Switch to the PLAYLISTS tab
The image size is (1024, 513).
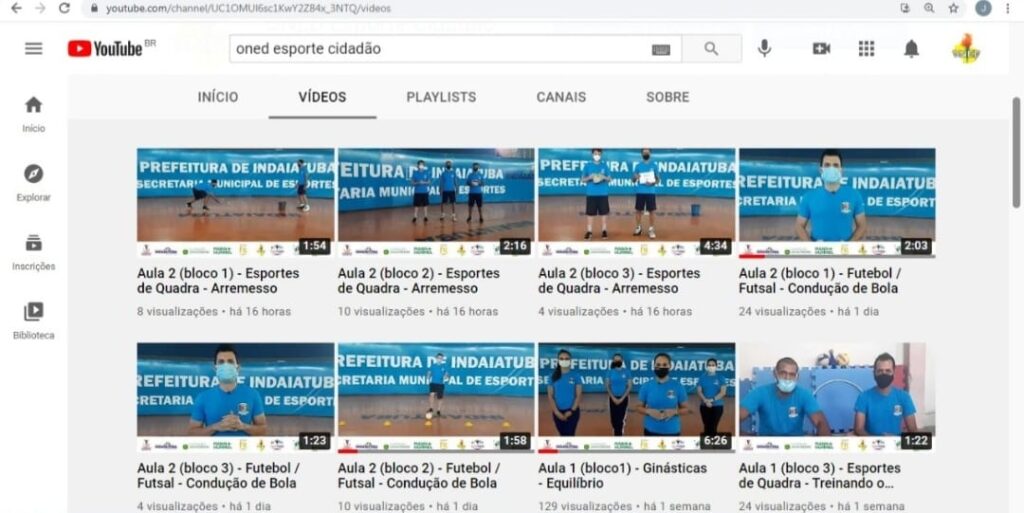click(441, 97)
